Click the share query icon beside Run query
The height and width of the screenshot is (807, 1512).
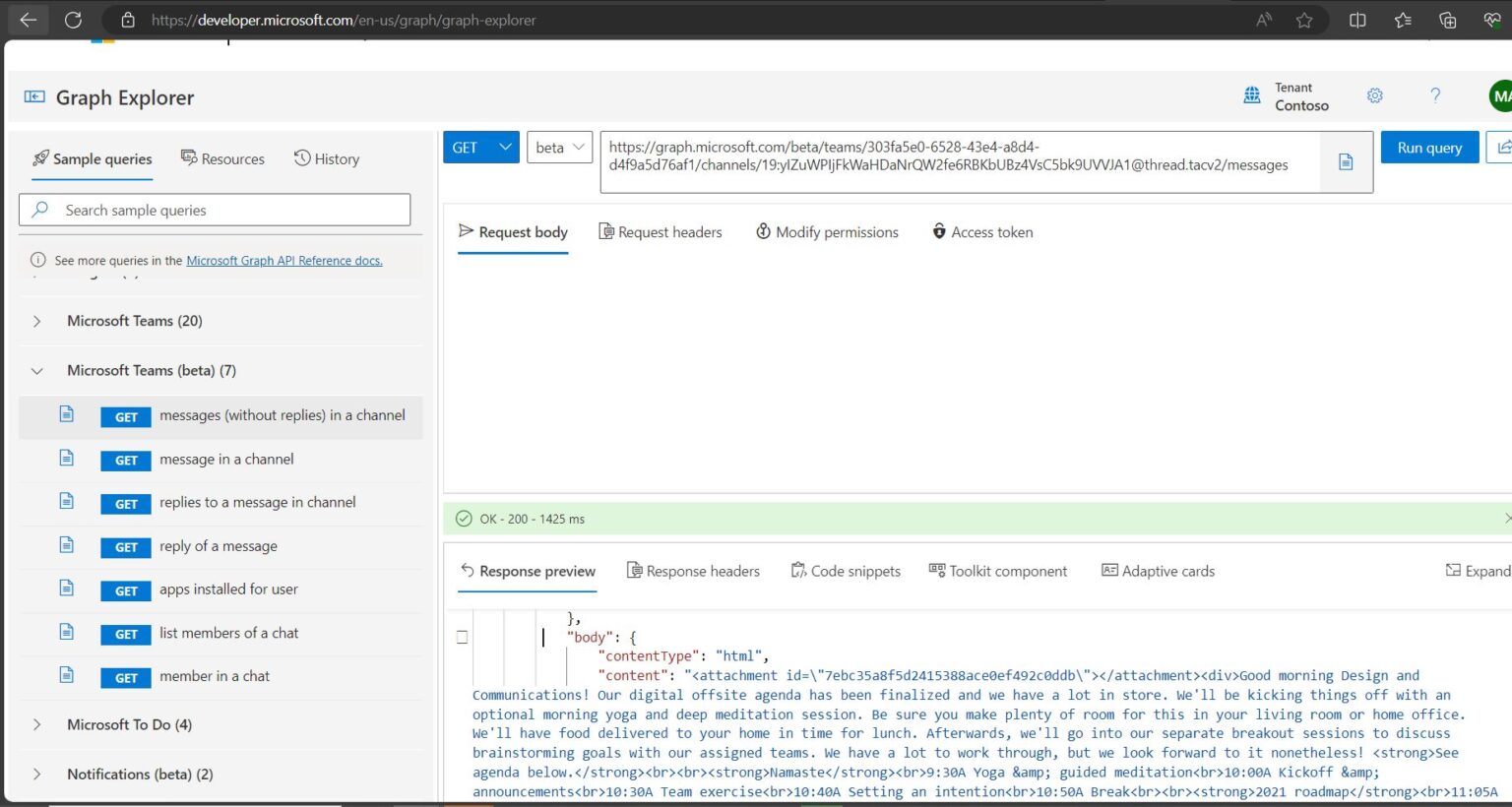[x=1500, y=148]
